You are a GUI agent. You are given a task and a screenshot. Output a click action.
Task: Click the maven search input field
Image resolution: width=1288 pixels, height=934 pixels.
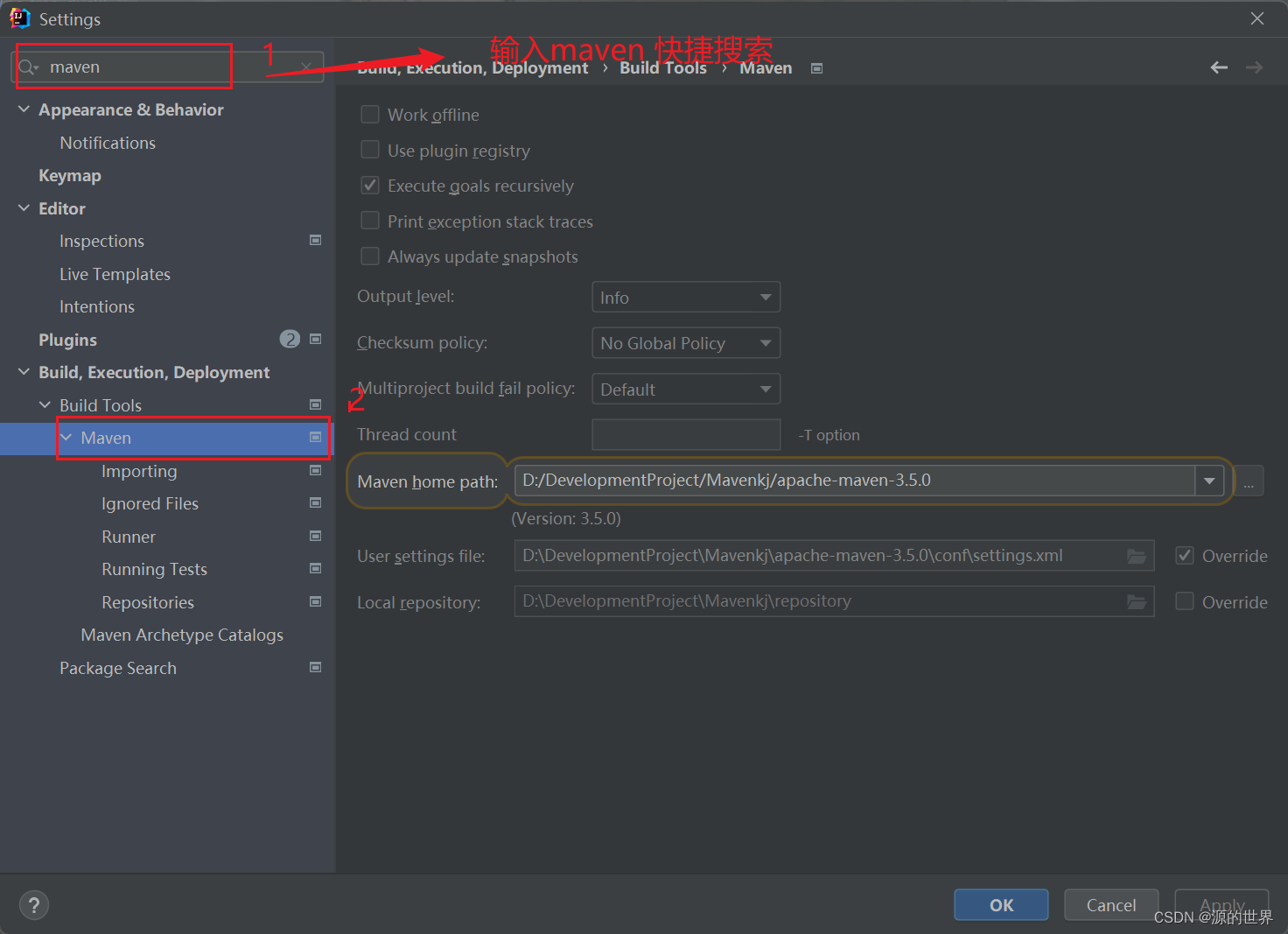pos(168,67)
